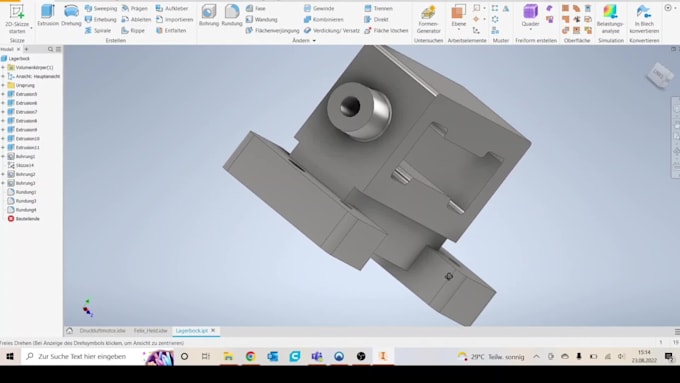This screenshot has width=680, height=383.
Task: Select the Spirale coil tool
Action: pyautogui.click(x=98, y=30)
